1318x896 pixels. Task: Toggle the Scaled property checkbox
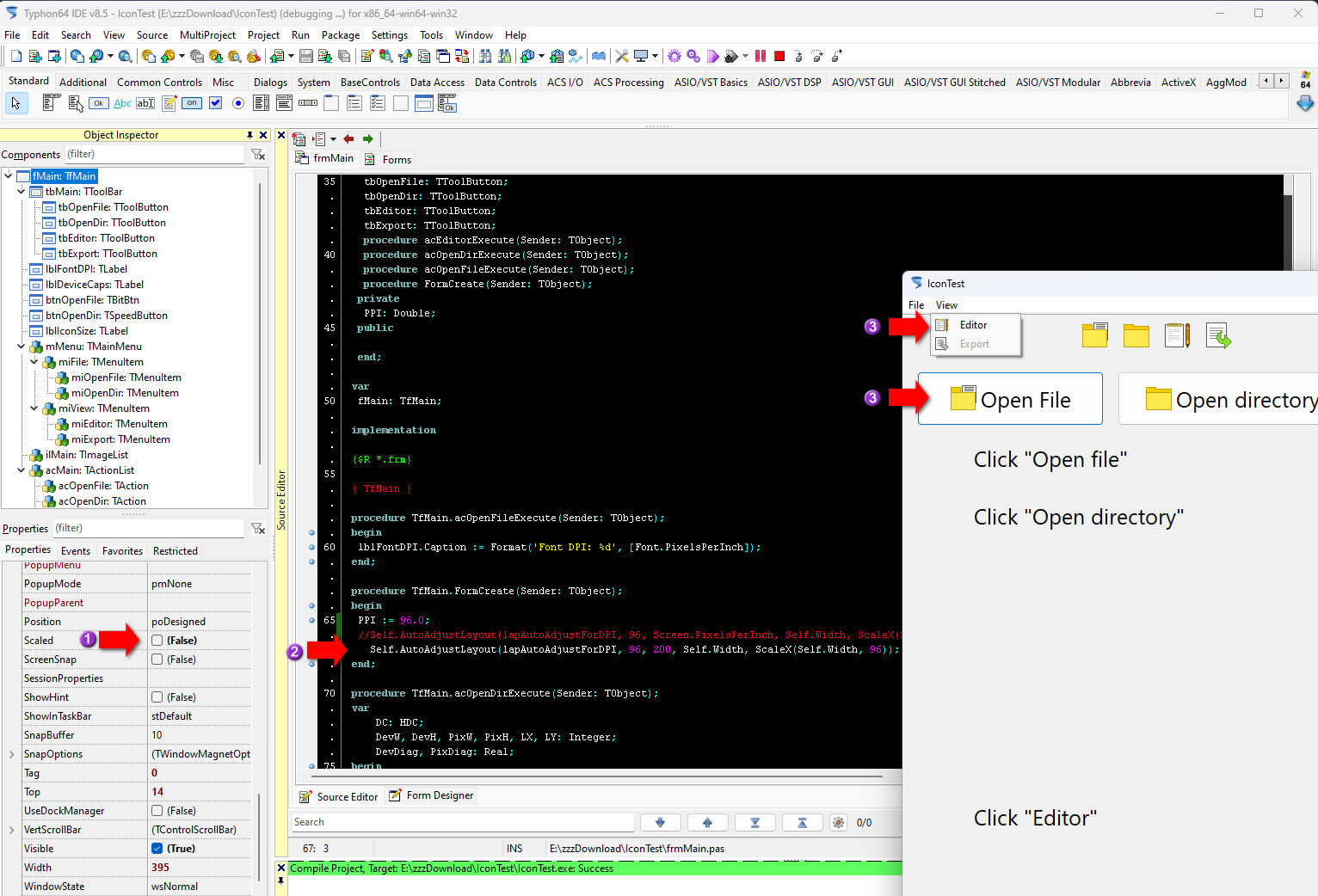(157, 641)
